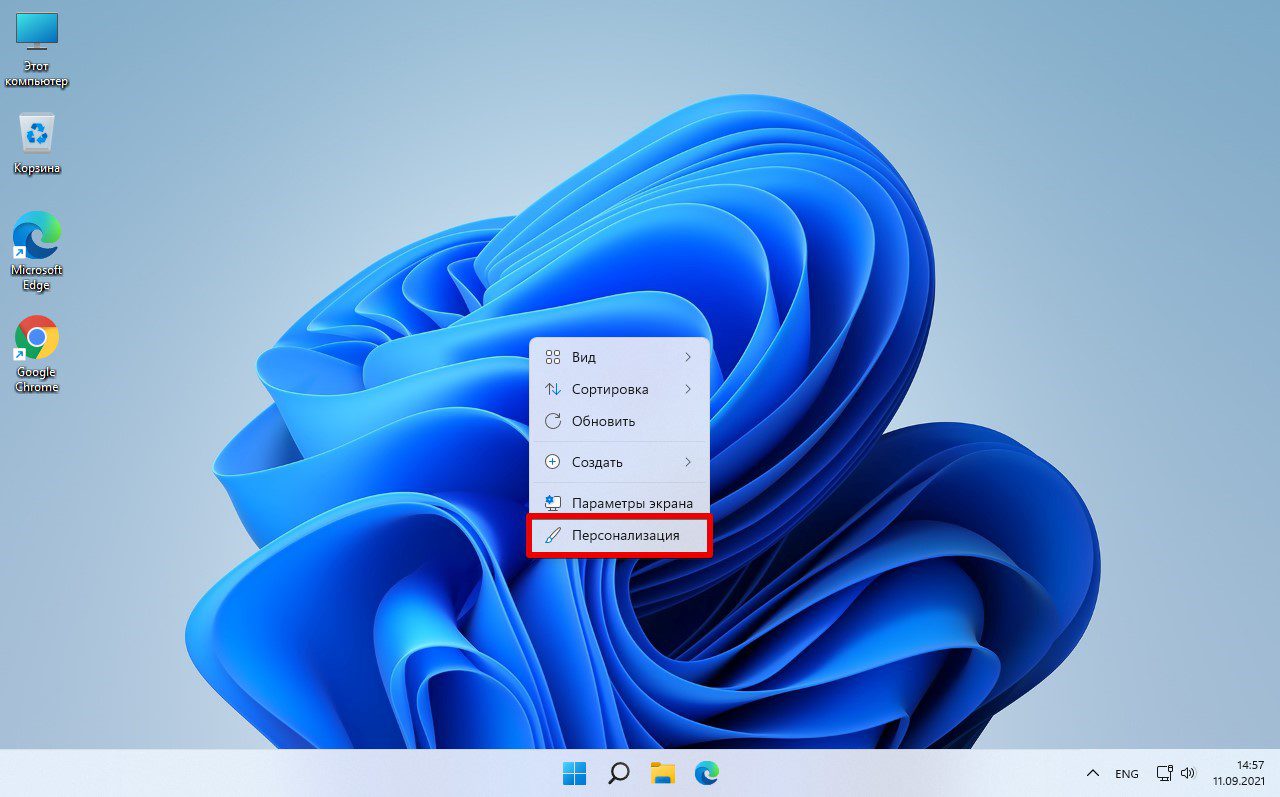Image resolution: width=1280 pixels, height=797 pixels.
Task: Click the refresh icon beside Обновить
Action: pos(552,421)
